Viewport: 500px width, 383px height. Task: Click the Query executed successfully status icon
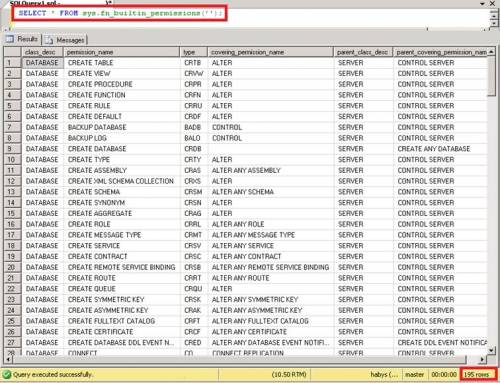[x=7, y=375]
